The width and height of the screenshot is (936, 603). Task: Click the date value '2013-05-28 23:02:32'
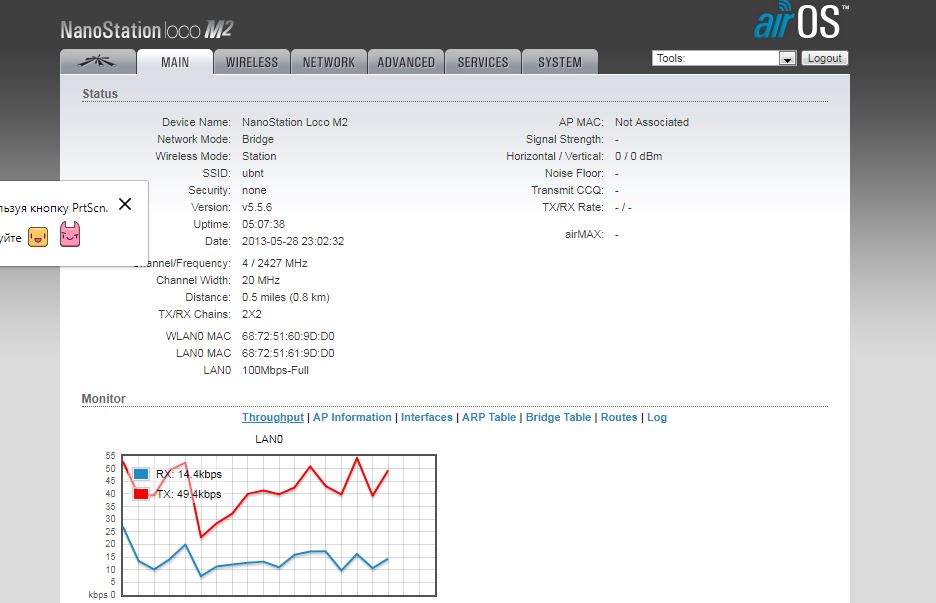coord(293,241)
